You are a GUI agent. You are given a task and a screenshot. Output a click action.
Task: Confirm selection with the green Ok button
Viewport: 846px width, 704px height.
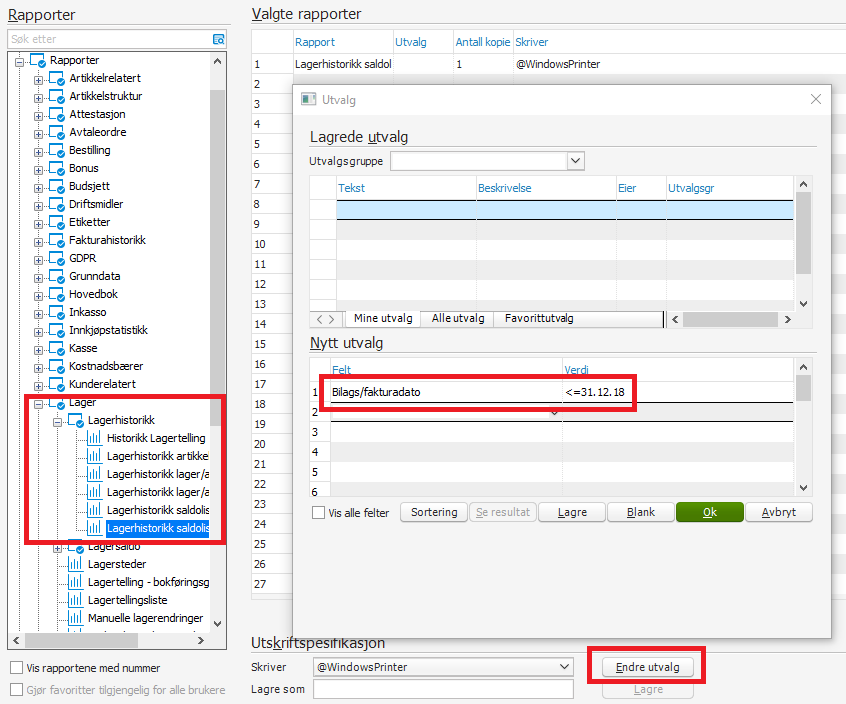click(x=709, y=512)
